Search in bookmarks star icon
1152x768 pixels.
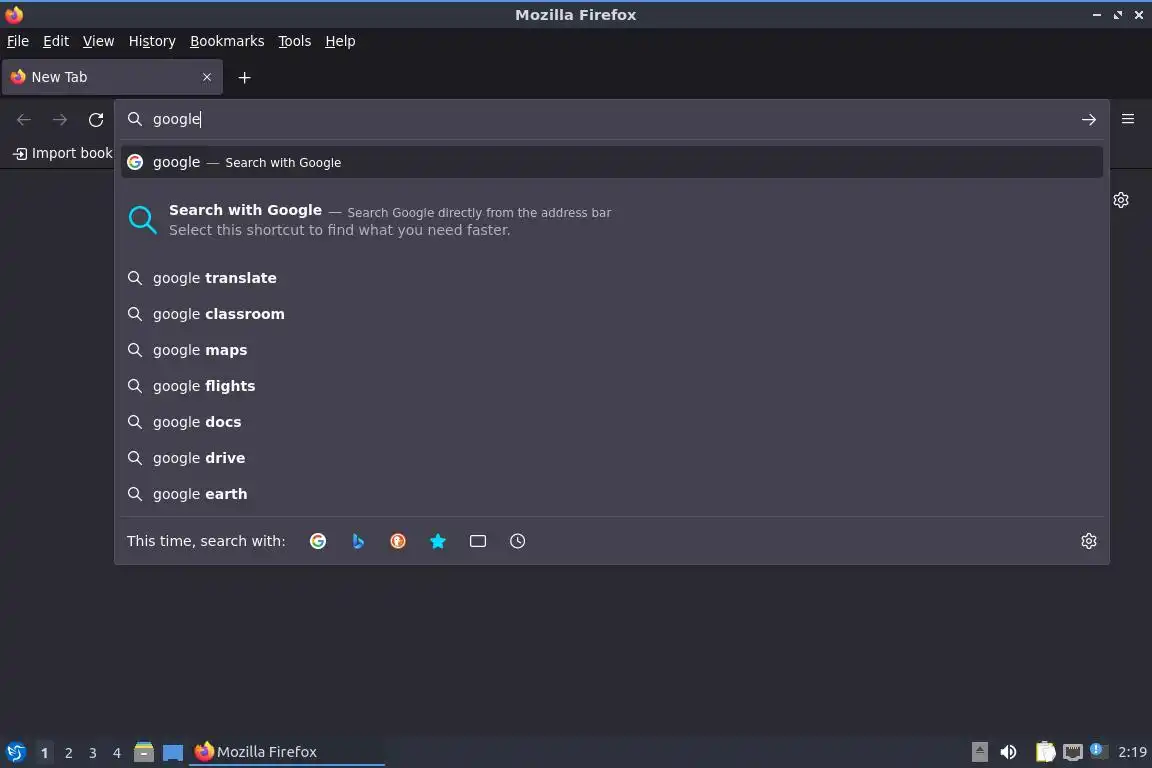(438, 541)
